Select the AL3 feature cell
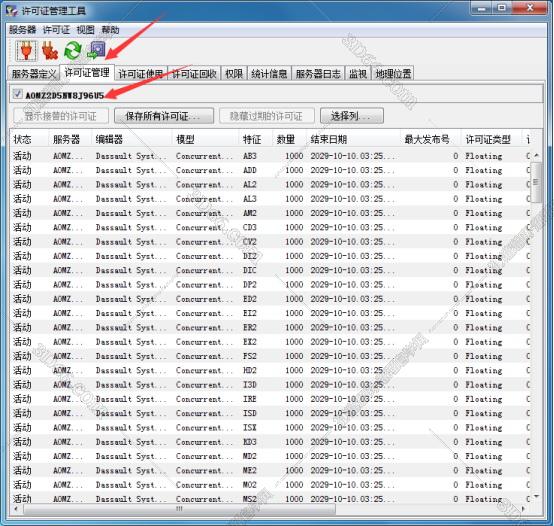The height and width of the screenshot is (526, 554). pyautogui.click(x=249, y=199)
